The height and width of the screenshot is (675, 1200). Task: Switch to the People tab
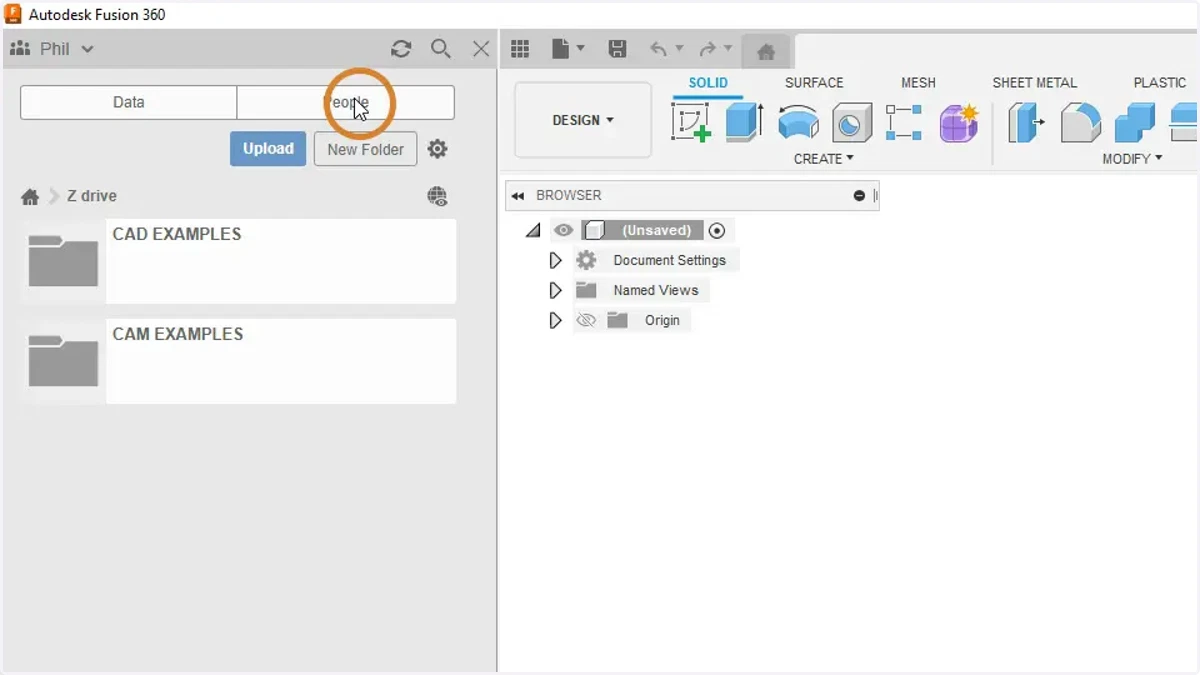(346, 102)
